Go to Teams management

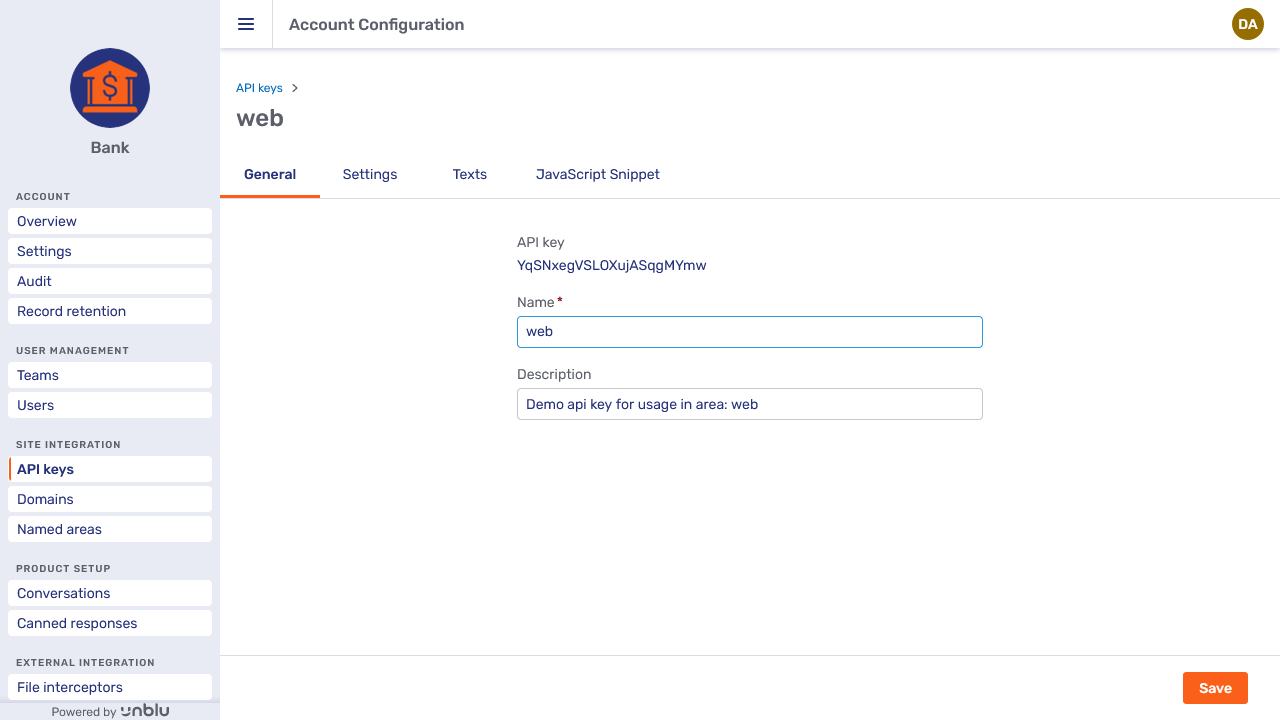(x=110, y=375)
